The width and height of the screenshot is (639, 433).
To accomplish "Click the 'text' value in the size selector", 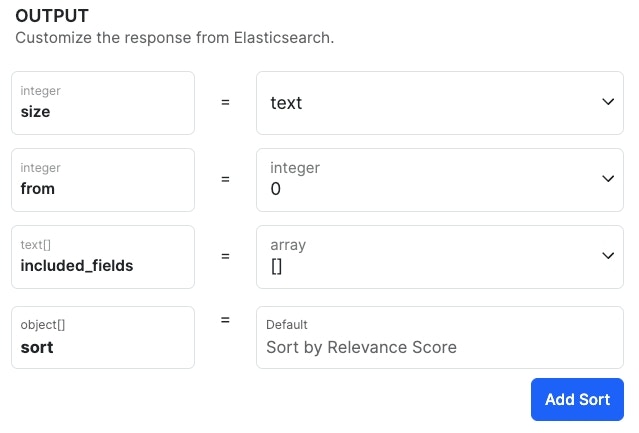I will coord(287,103).
